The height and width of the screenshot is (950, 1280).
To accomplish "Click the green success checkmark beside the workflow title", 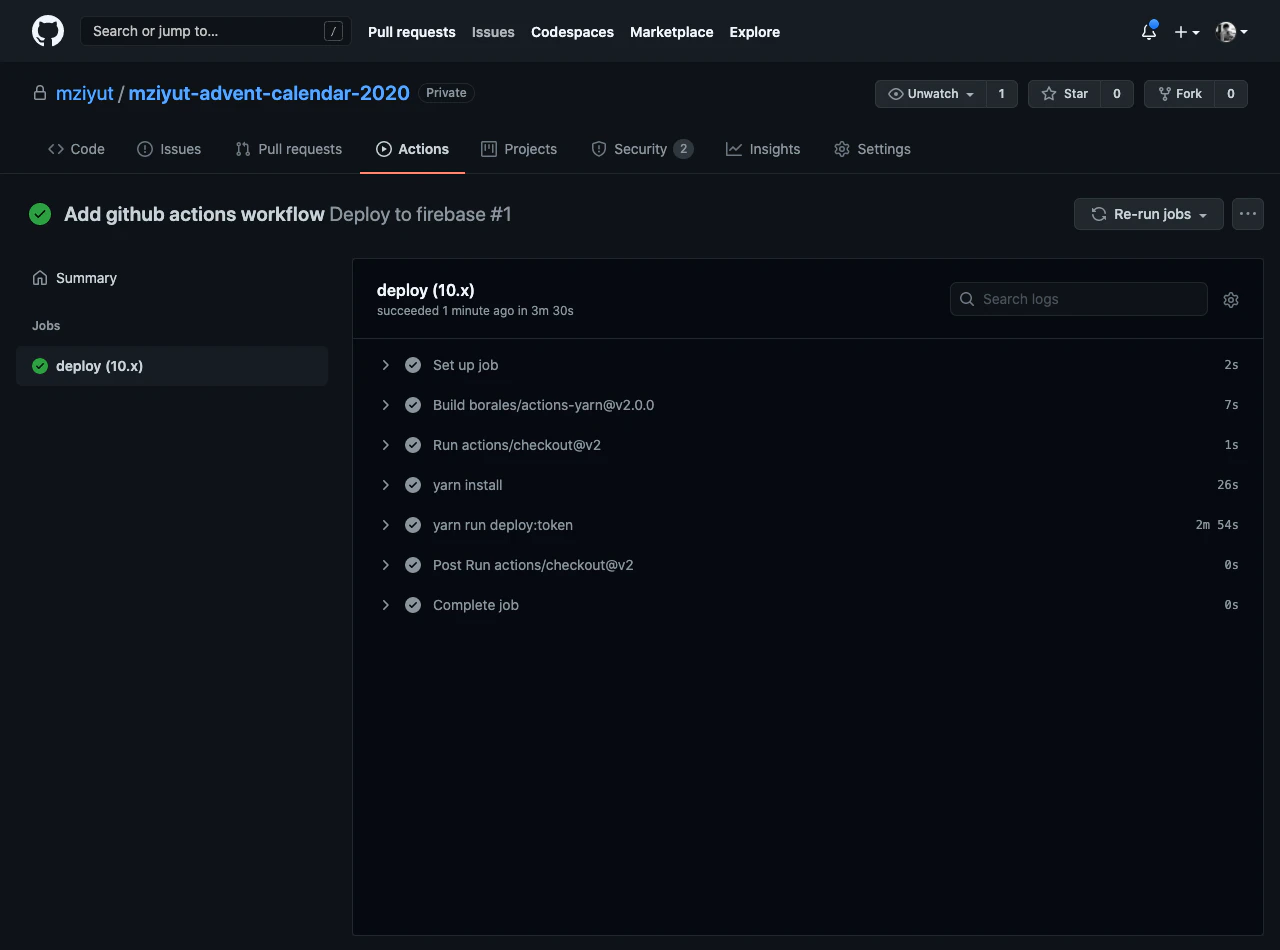I will pos(40,213).
